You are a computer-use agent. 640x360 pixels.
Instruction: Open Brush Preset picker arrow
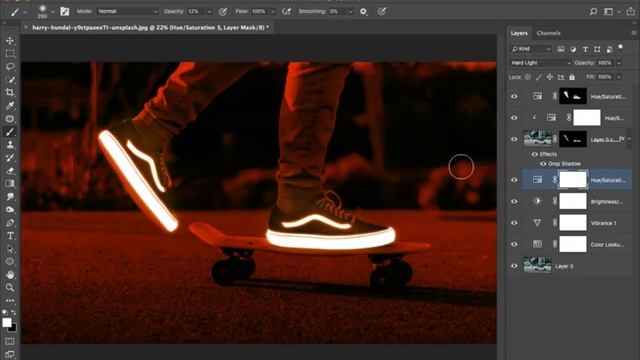tap(53, 12)
